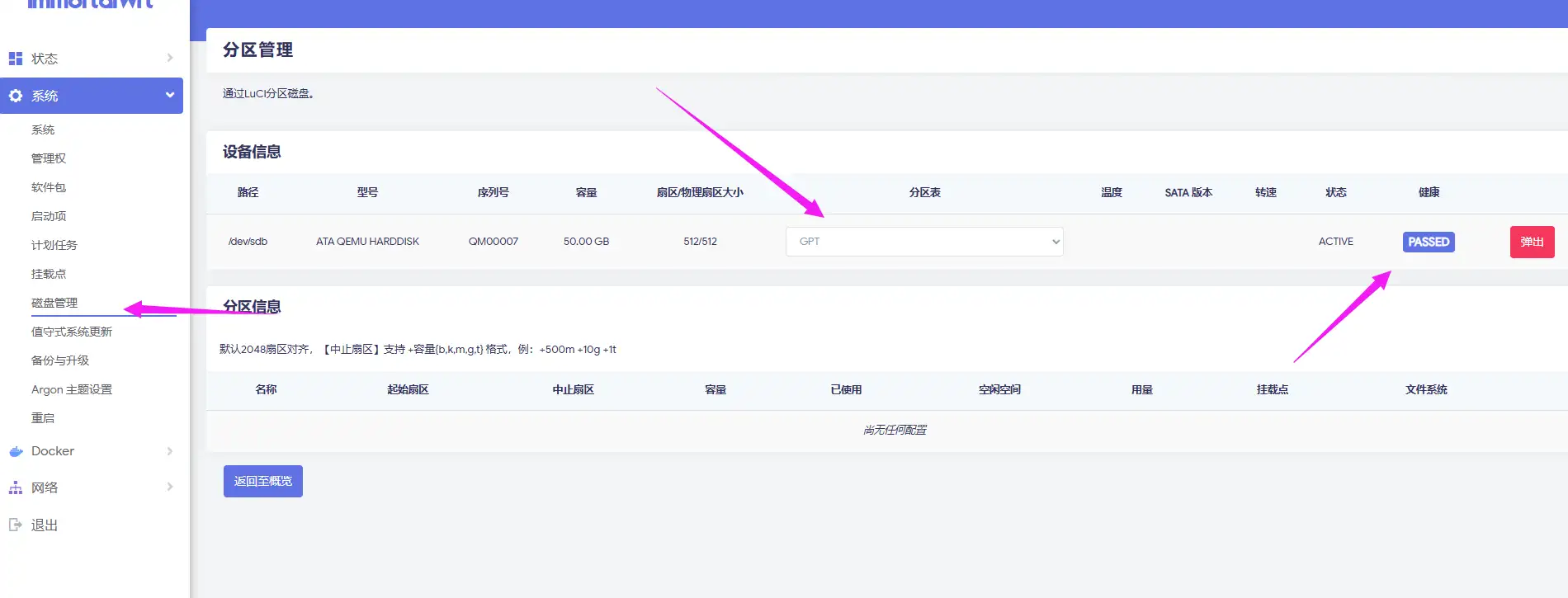Open the GPT partition table dropdown
Viewport: 1568px width, 598px height.
[x=924, y=242]
